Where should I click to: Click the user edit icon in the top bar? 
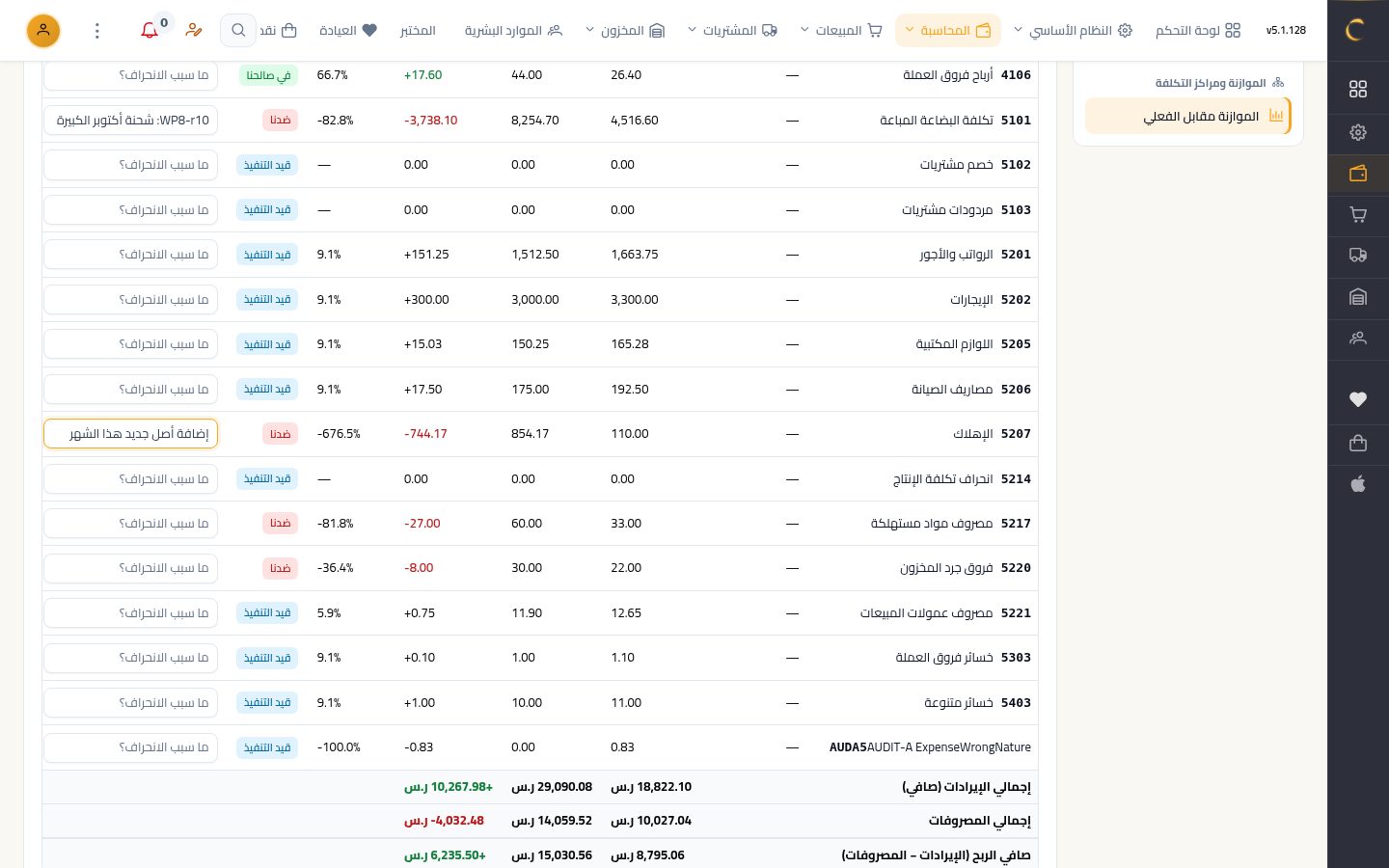(194, 31)
